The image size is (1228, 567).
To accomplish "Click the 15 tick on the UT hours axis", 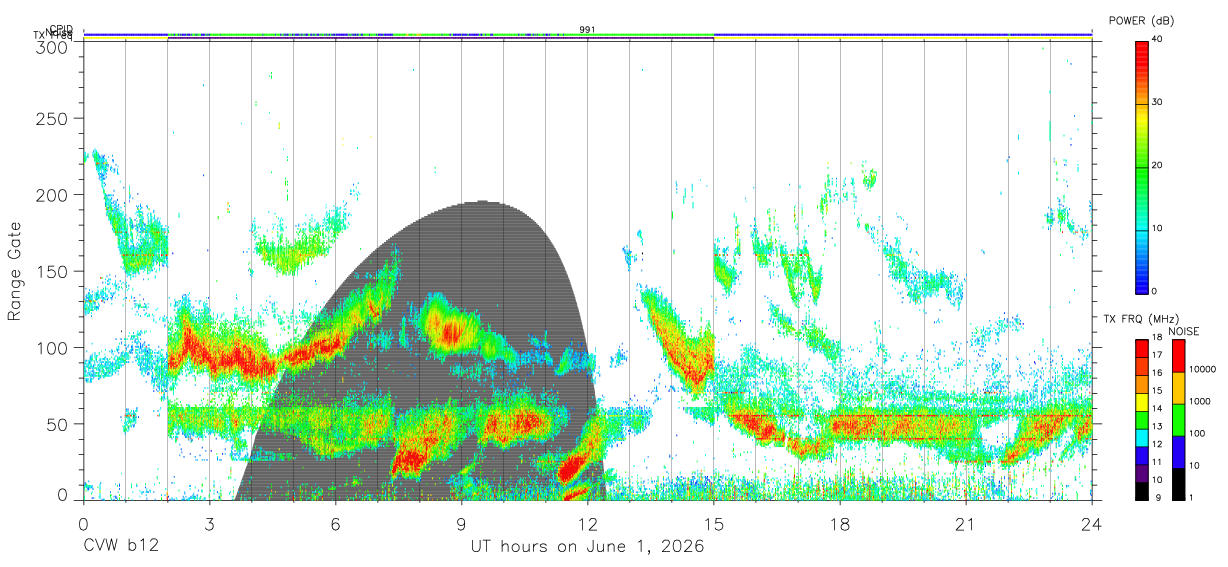I will click(x=714, y=523).
